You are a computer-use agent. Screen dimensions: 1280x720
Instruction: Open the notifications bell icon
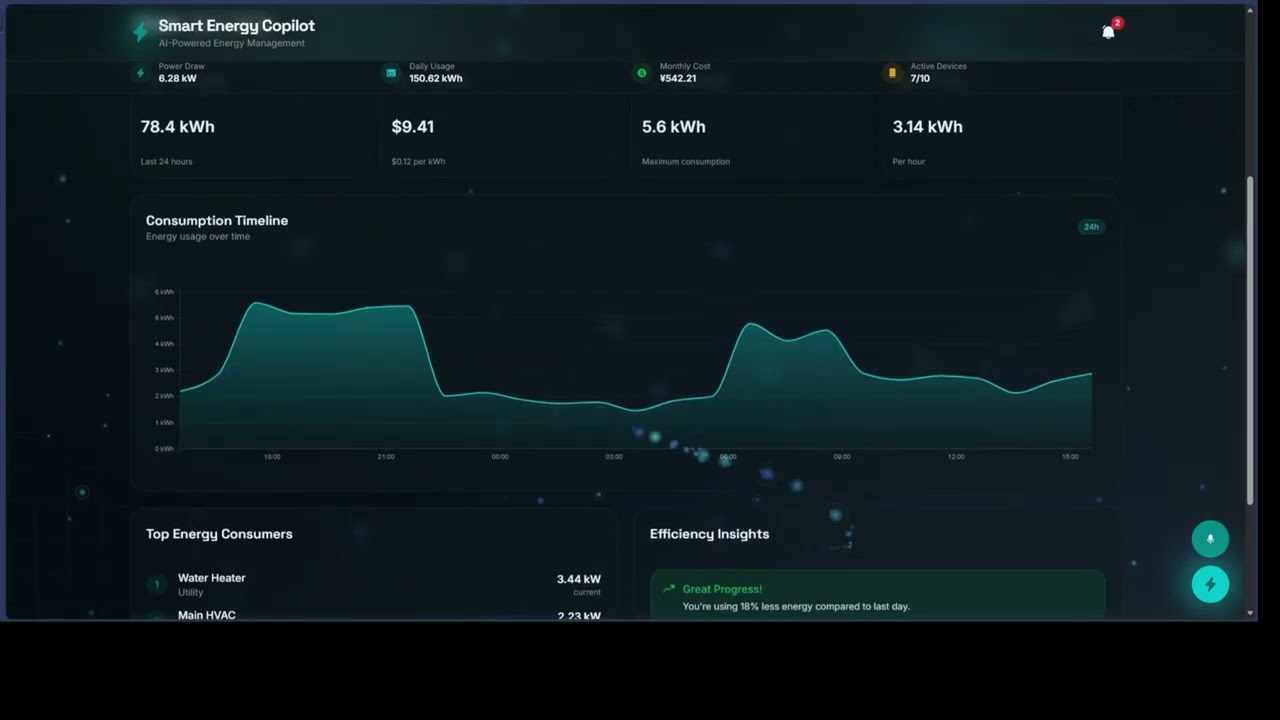click(1108, 32)
